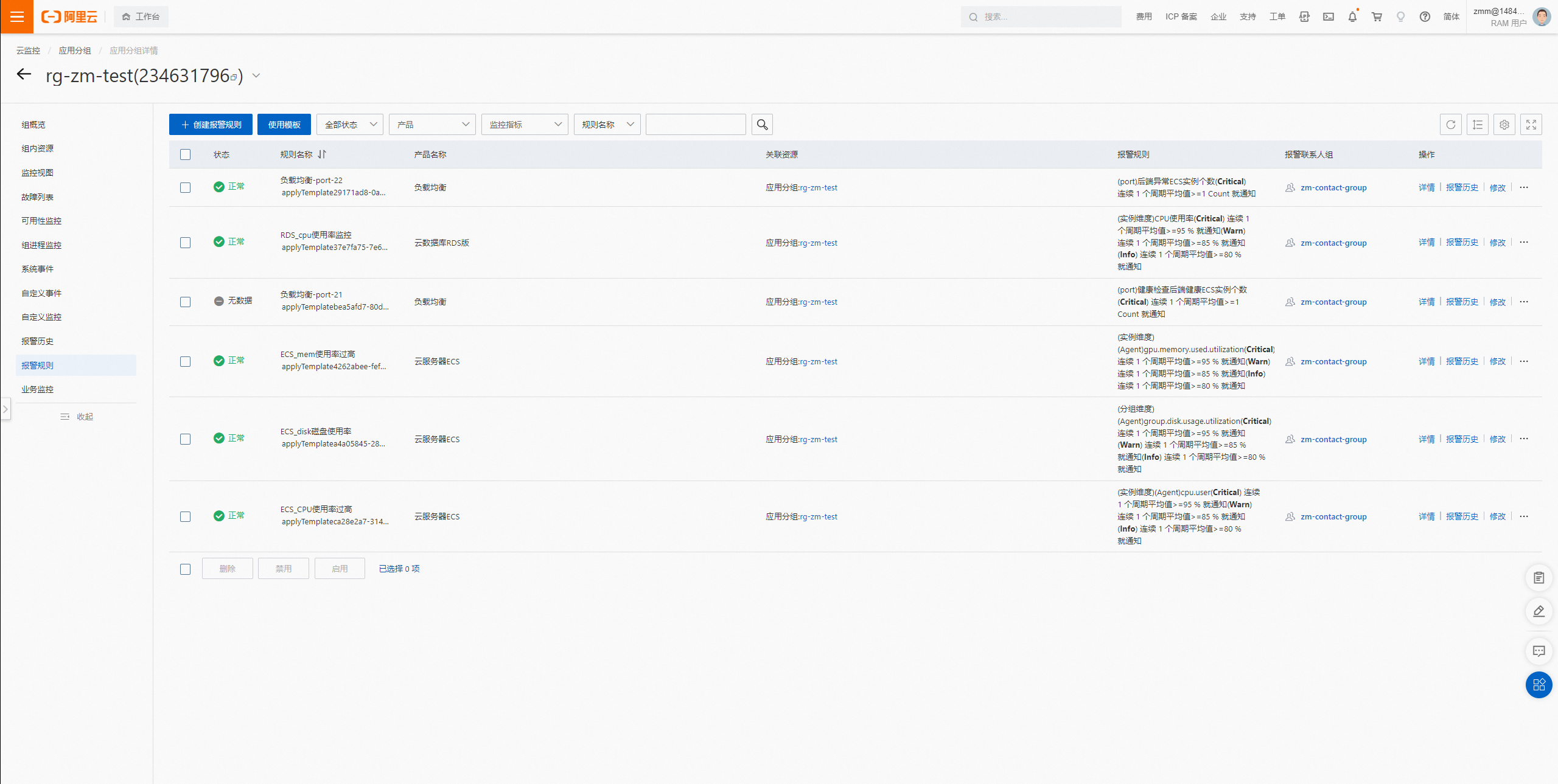Open the 规则名称 filter dropdown
1558x784 pixels.
point(607,125)
